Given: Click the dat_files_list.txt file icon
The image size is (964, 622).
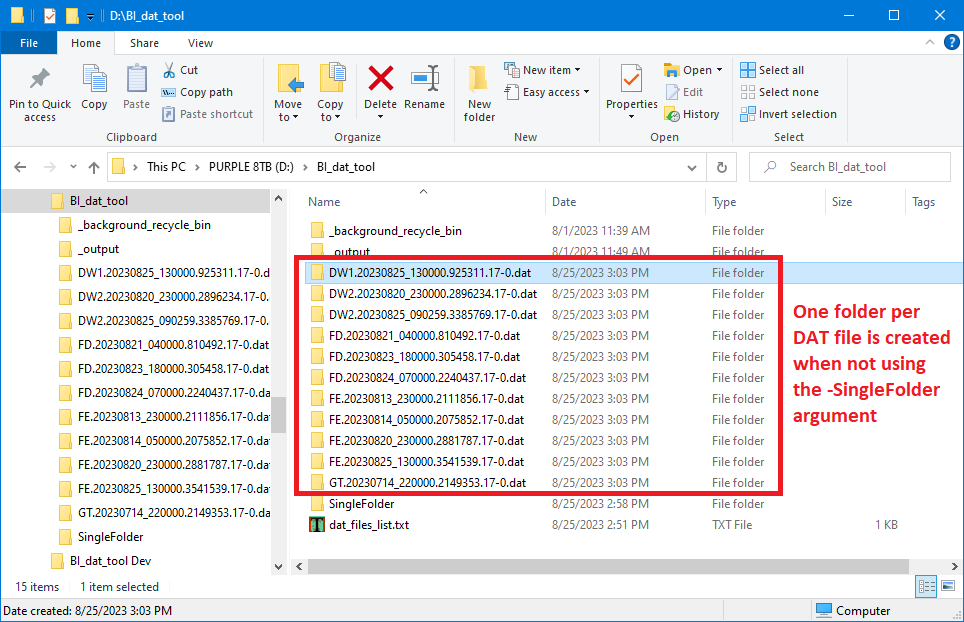Looking at the screenshot, I should click(x=317, y=525).
